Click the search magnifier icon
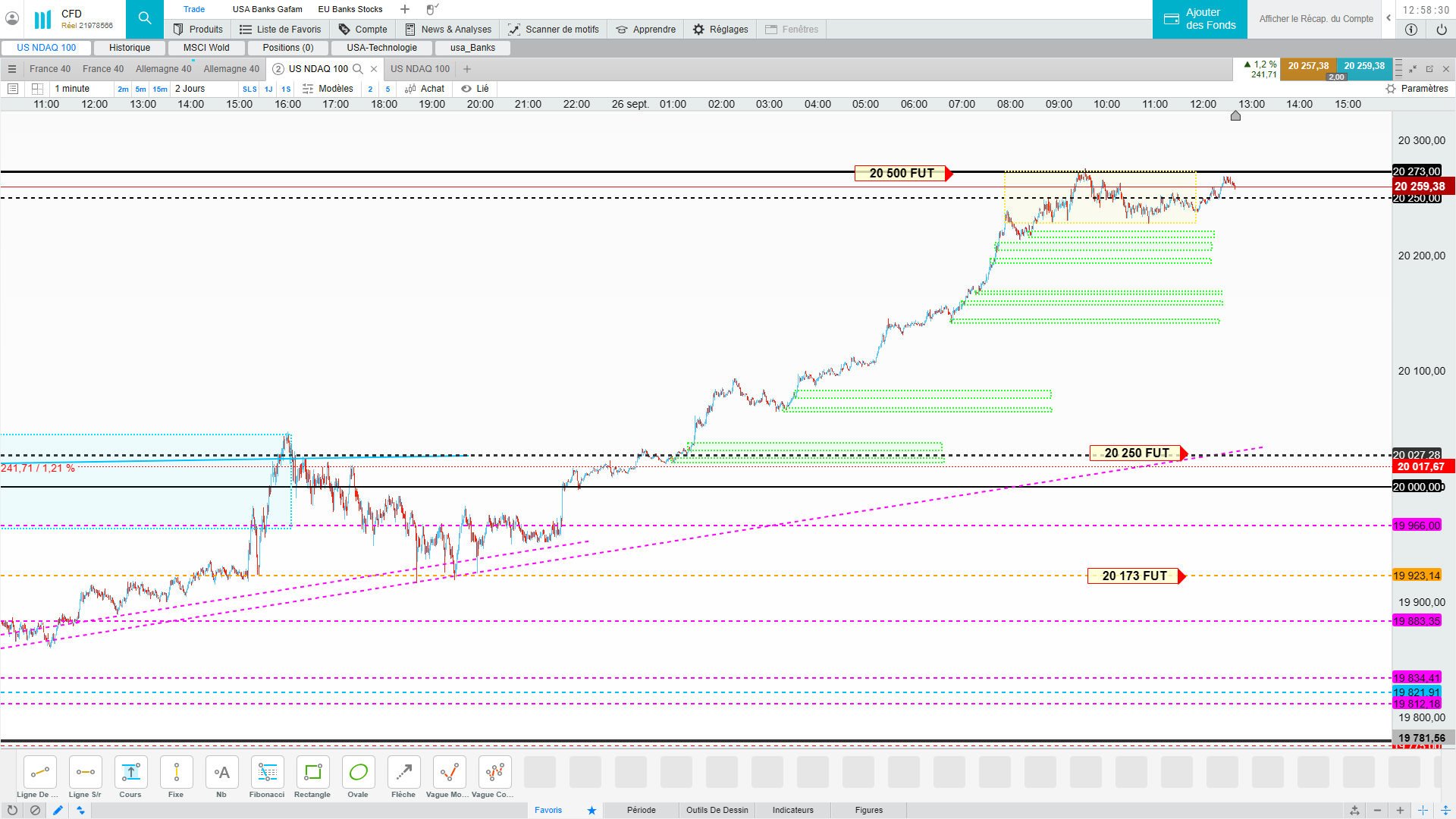The height and width of the screenshot is (819, 1456). pyautogui.click(x=145, y=18)
